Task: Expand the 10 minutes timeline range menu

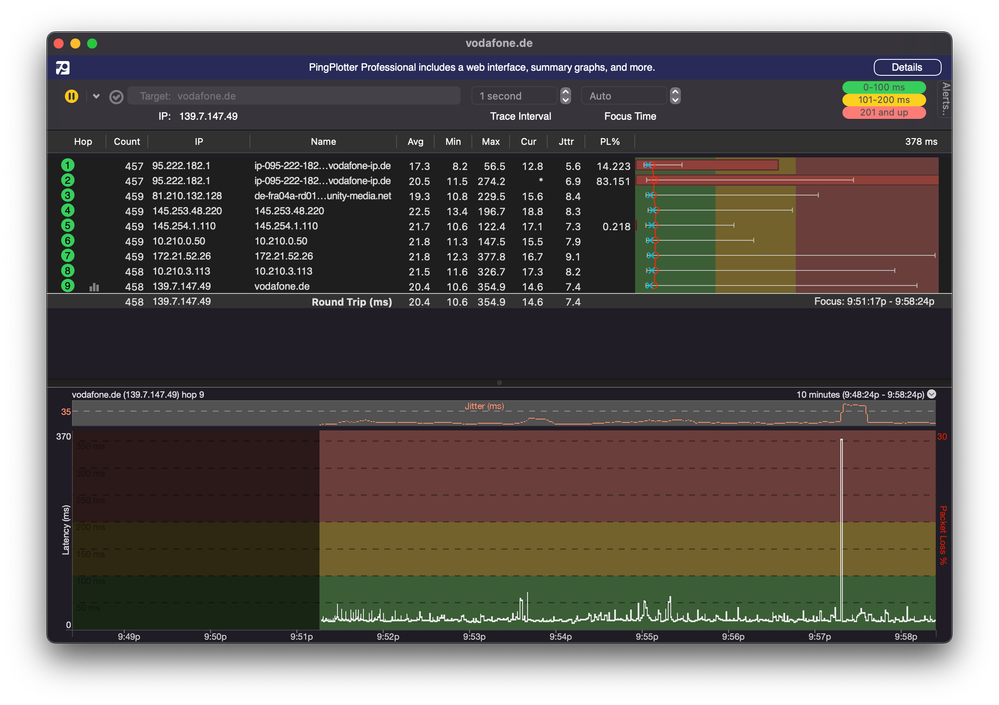Action: [x=932, y=395]
